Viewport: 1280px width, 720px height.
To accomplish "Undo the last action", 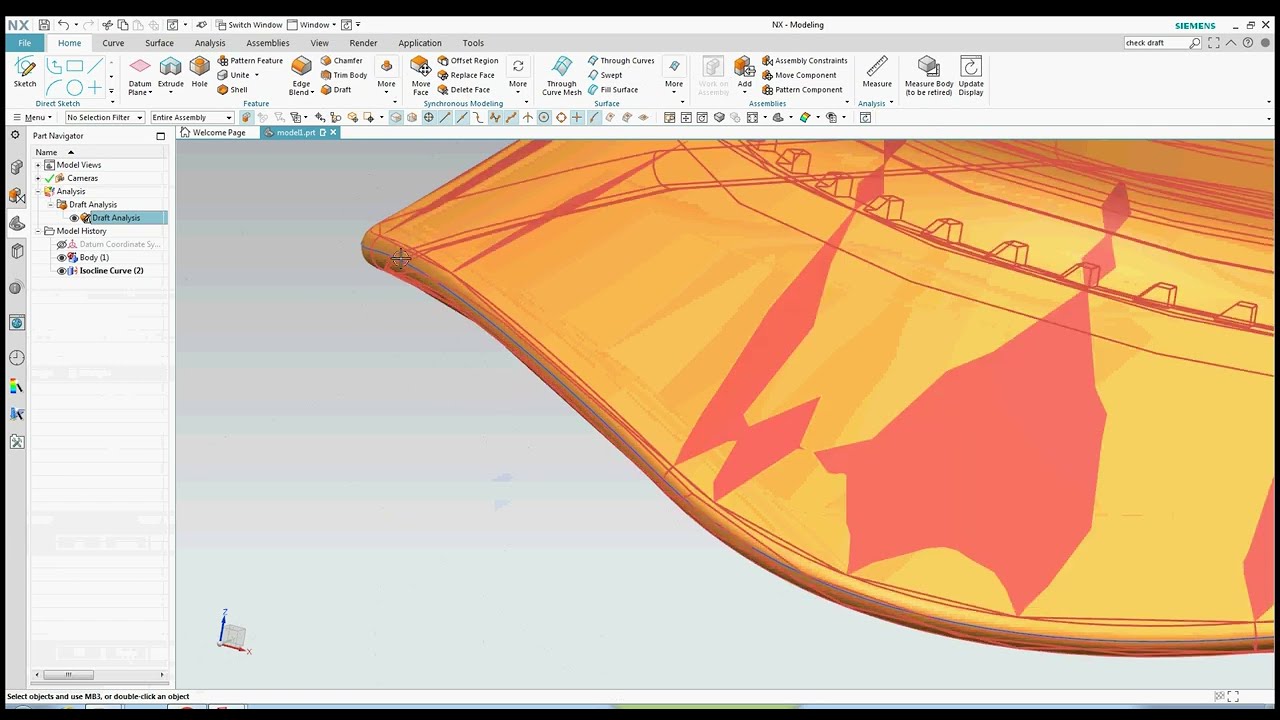I will [63, 24].
